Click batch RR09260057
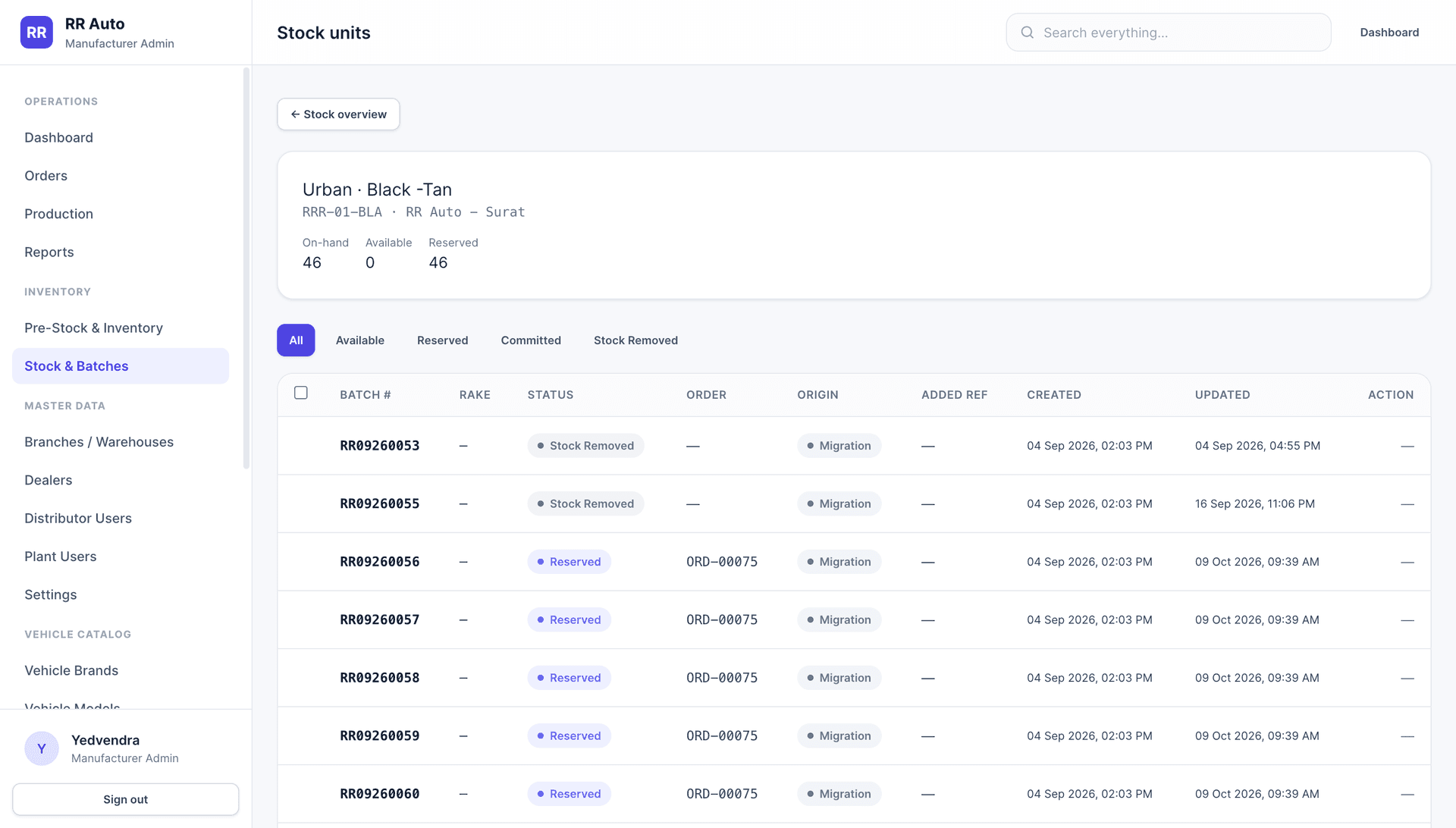This screenshot has height=828, width=1456. point(379,619)
